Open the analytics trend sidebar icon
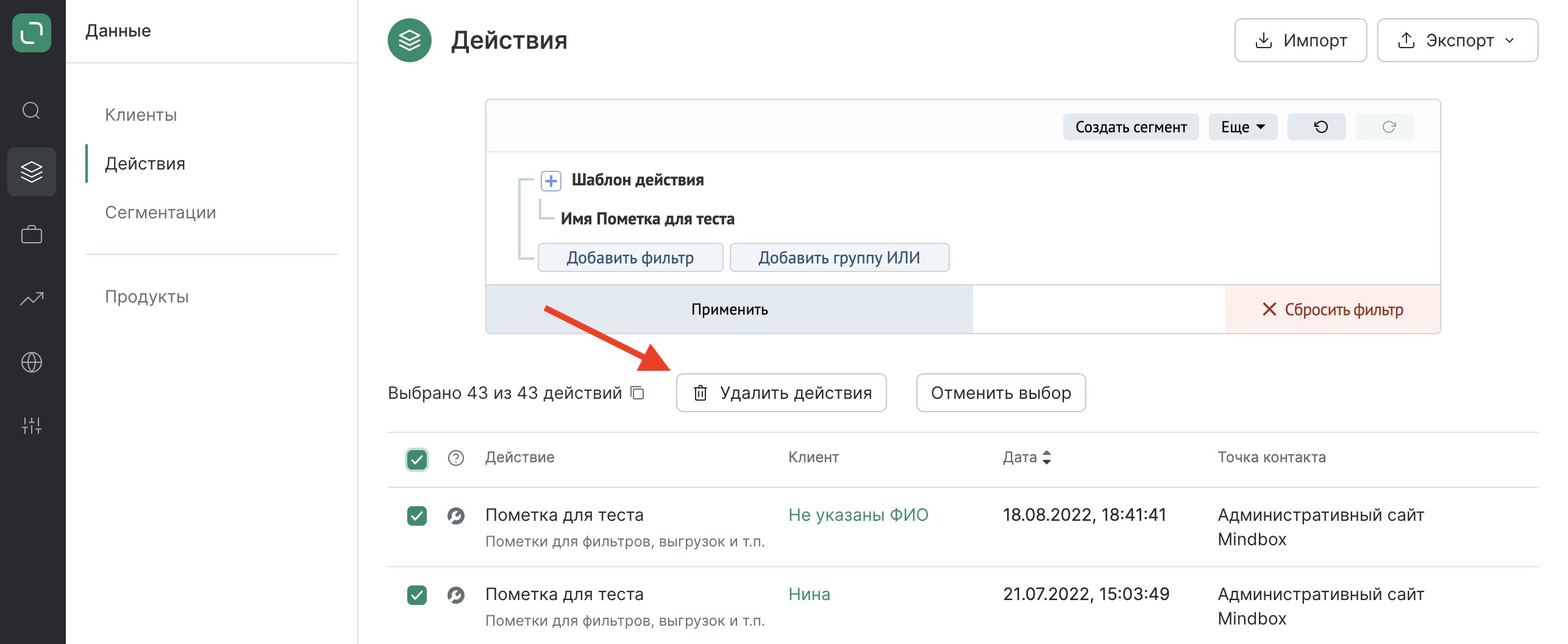This screenshot has height=644, width=1568. [x=32, y=298]
